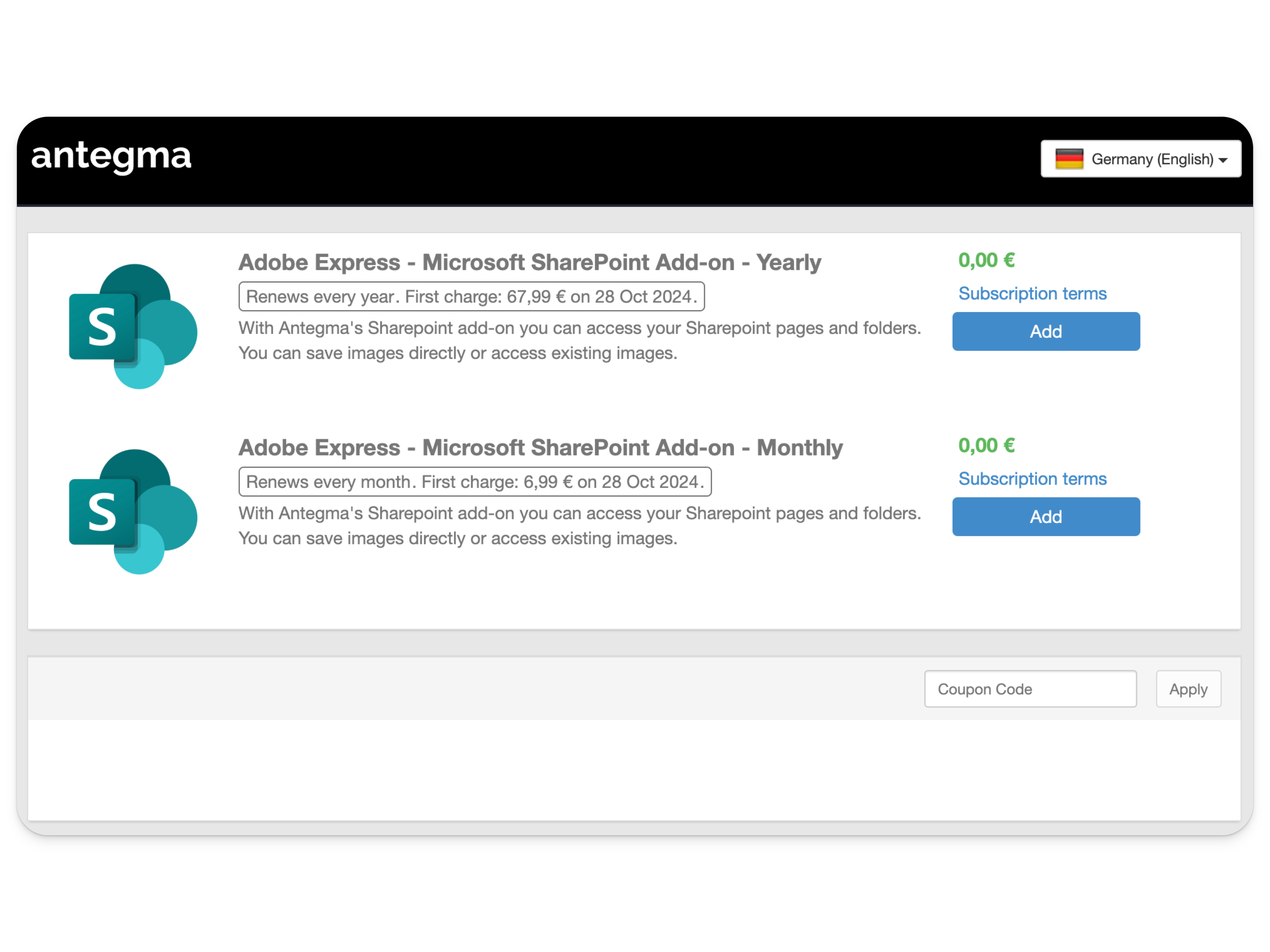The width and height of the screenshot is (1270, 952).
Task: Select the Monthly add-on product title
Action: [x=540, y=448]
